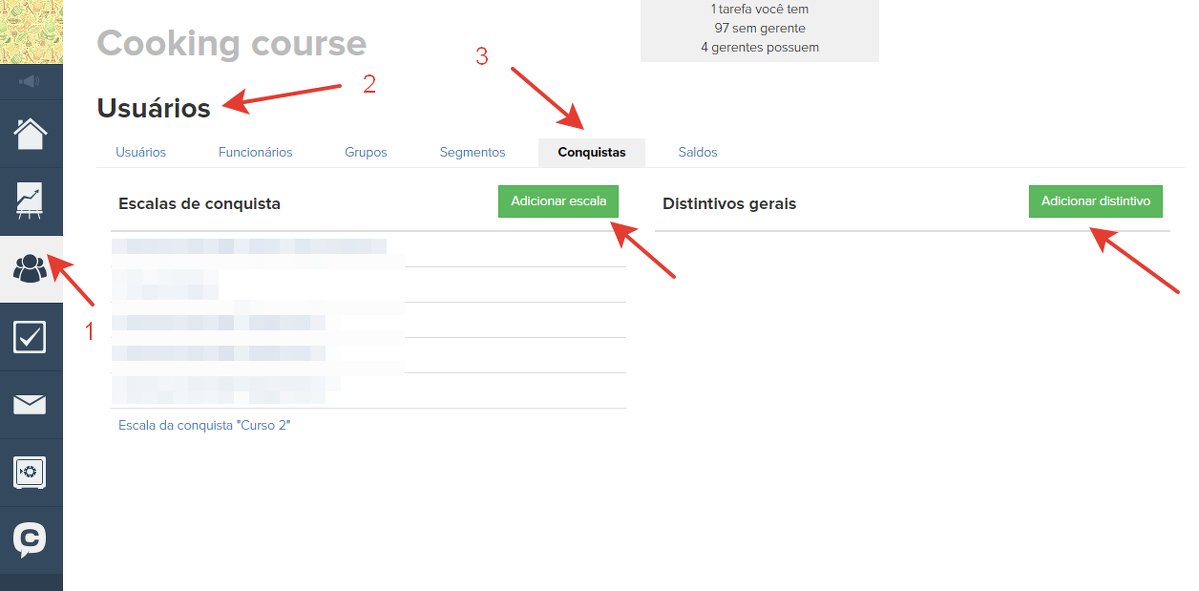The height and width of the screenshot is (591, 1199).
Task: Open the Escala da conquista "Curso 2" link
Action: point(204,425)
